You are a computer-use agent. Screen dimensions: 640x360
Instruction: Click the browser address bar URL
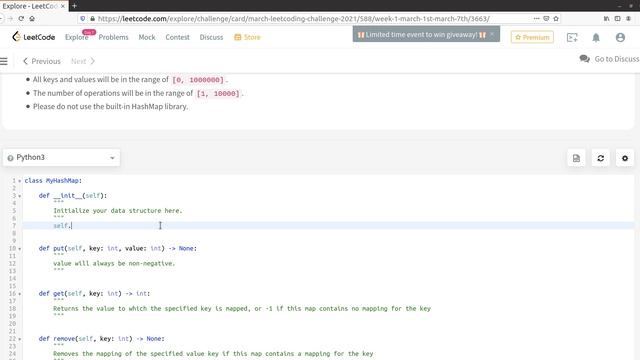pos(294,19)
